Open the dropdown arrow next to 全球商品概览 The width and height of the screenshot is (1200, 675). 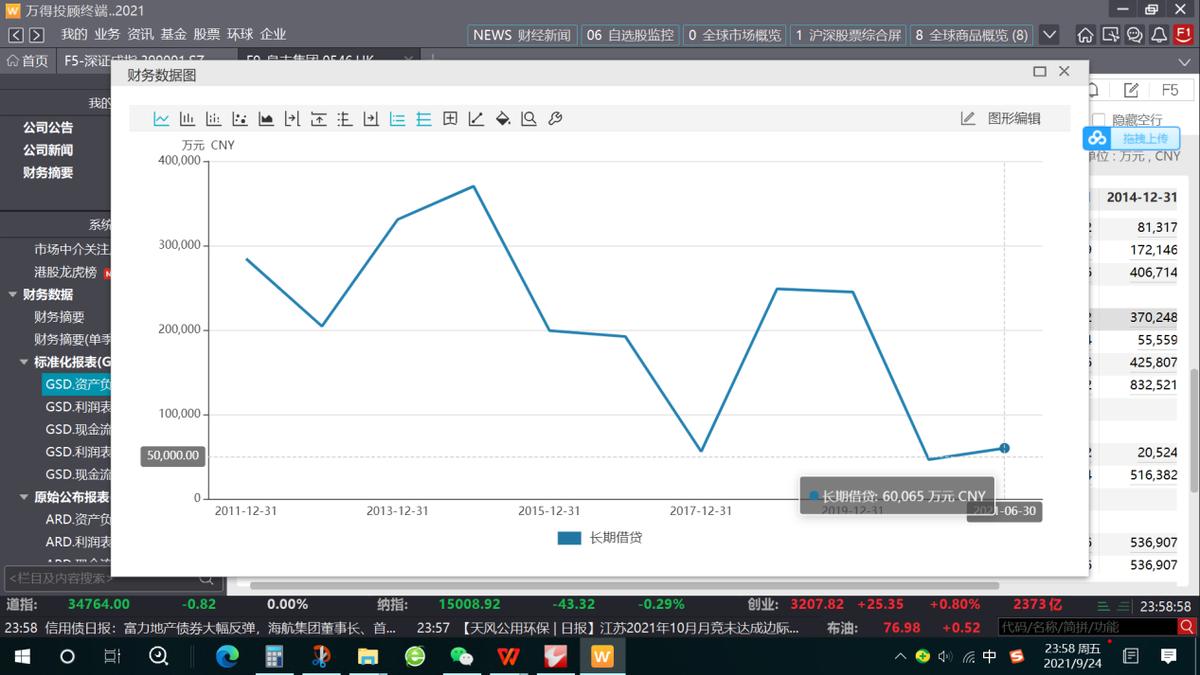tap(1049, 35)
